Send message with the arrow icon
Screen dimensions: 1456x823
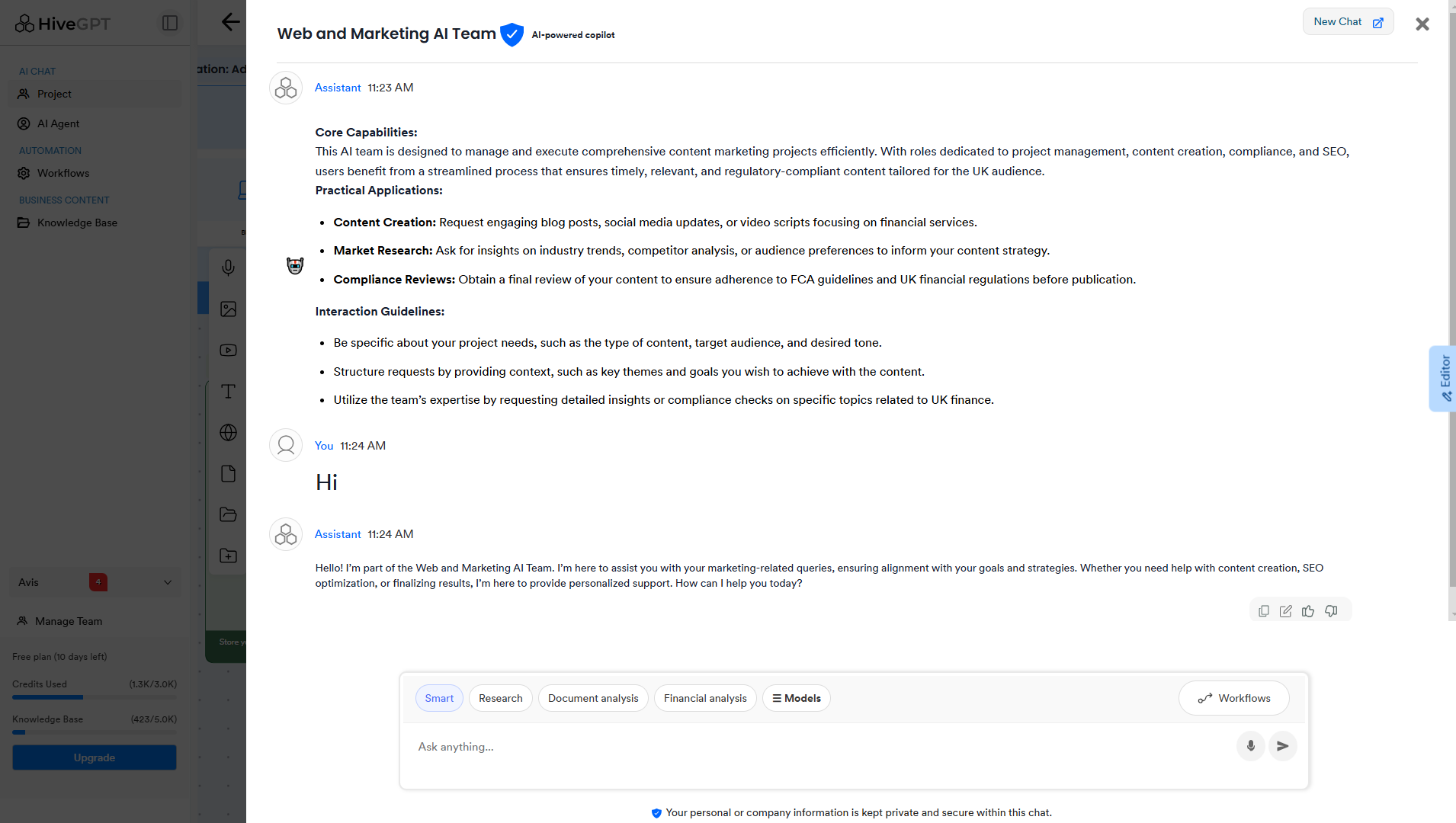click(1283, 746)
